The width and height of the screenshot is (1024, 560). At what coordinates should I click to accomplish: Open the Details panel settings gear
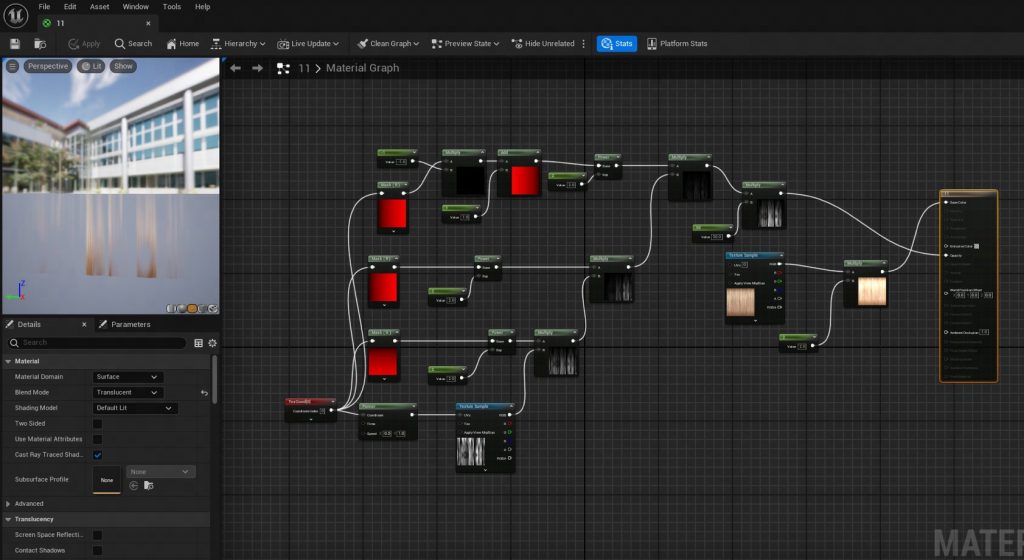click(x=212, y=343)
